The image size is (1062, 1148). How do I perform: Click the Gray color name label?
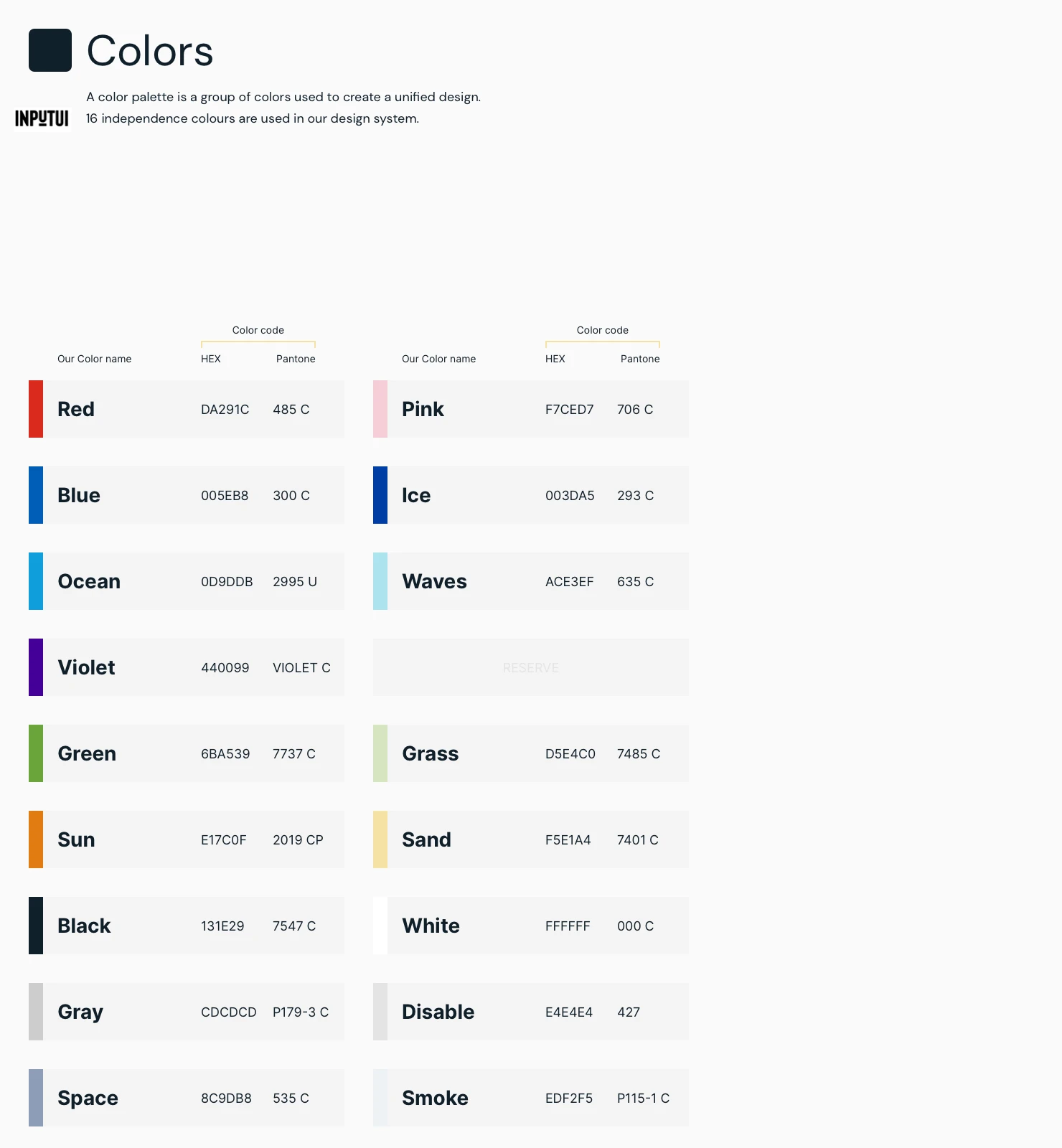(80, 1012)
